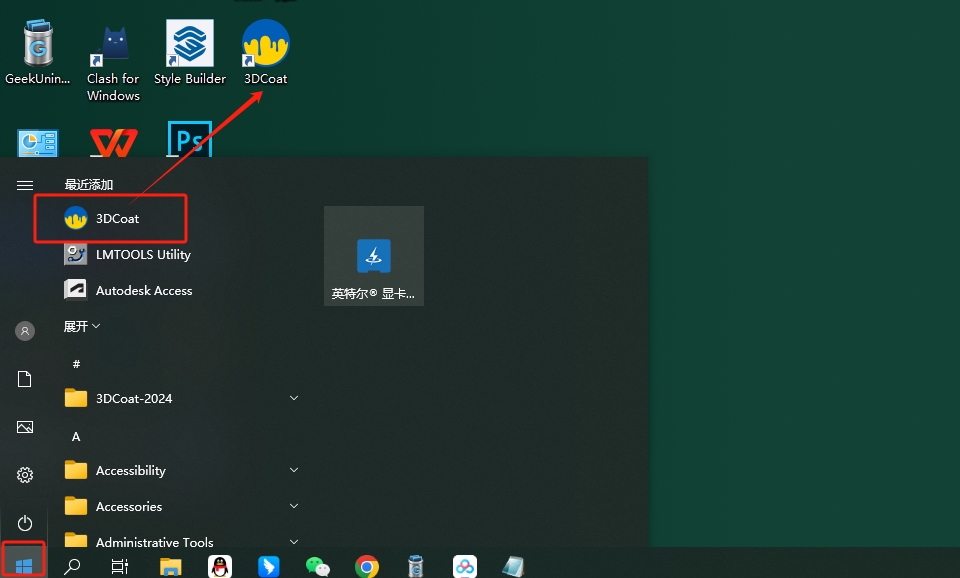Open the blue bird app on taskbar
The image size is (960, 578).
(x=269, y=566)
